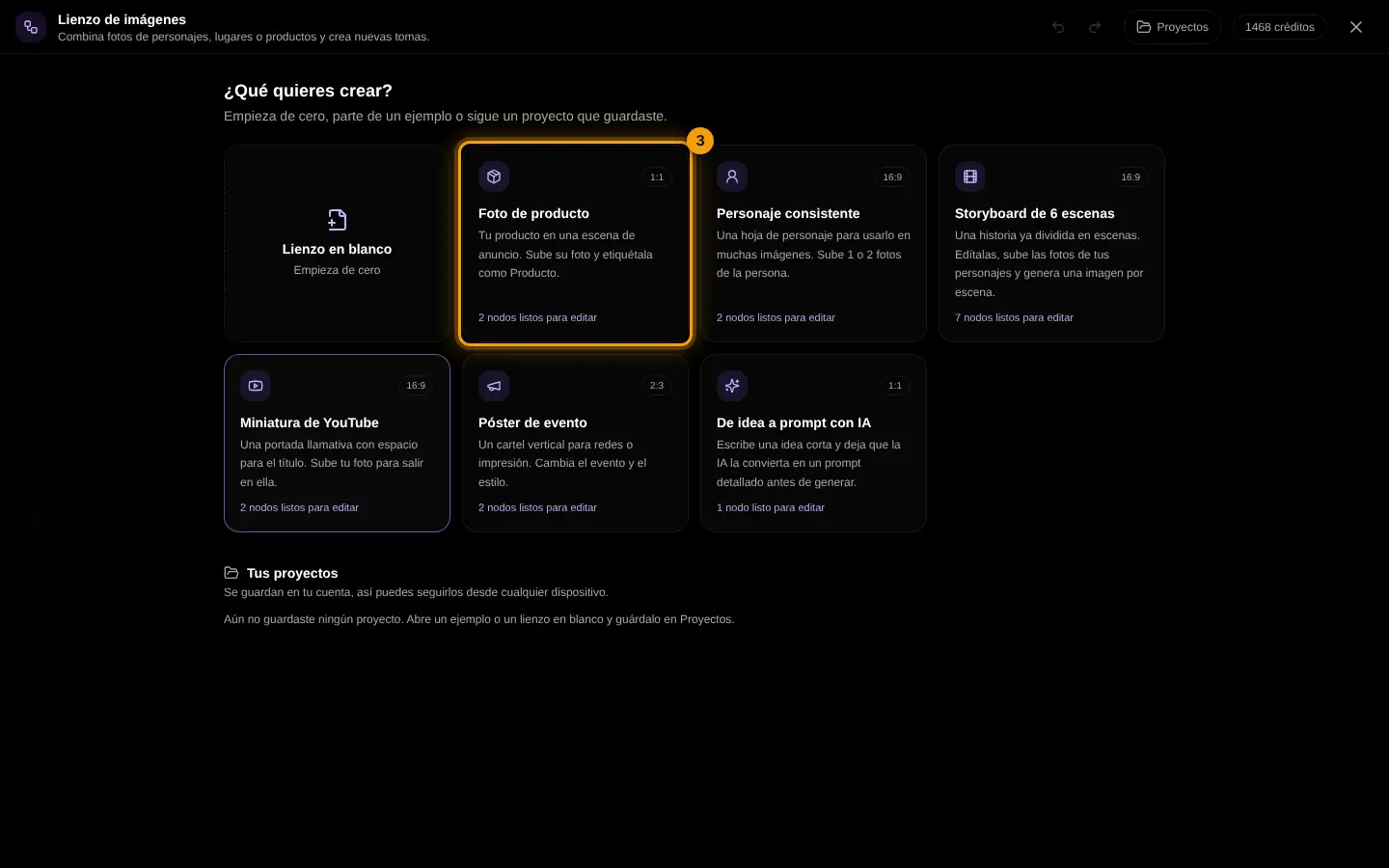Click the 'Aún no guardaste ningún proyecto' message
The image size is (1389, 868).
(x=478, y=619)
